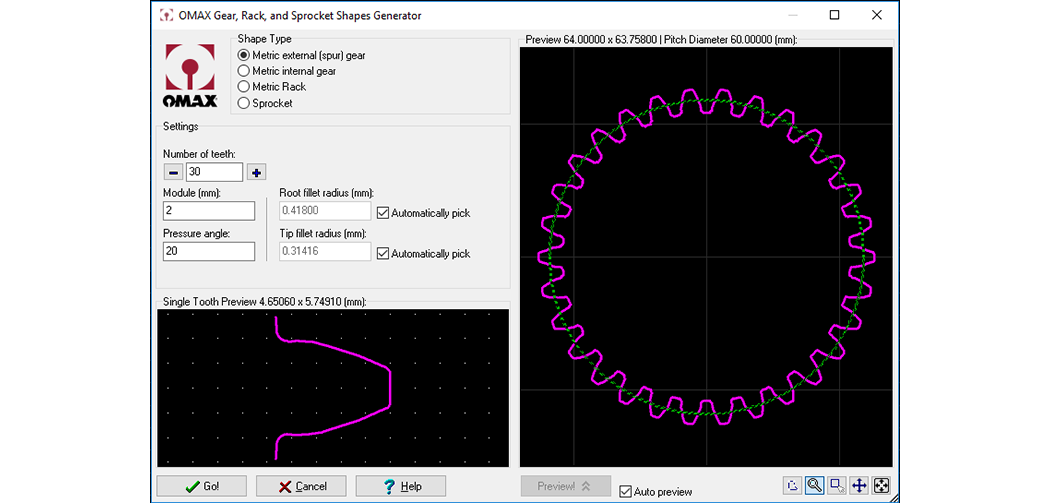This screenshot has width=1050, height=503.
Task: Click the zoom extents icon
Action: (x=881, y=486)
